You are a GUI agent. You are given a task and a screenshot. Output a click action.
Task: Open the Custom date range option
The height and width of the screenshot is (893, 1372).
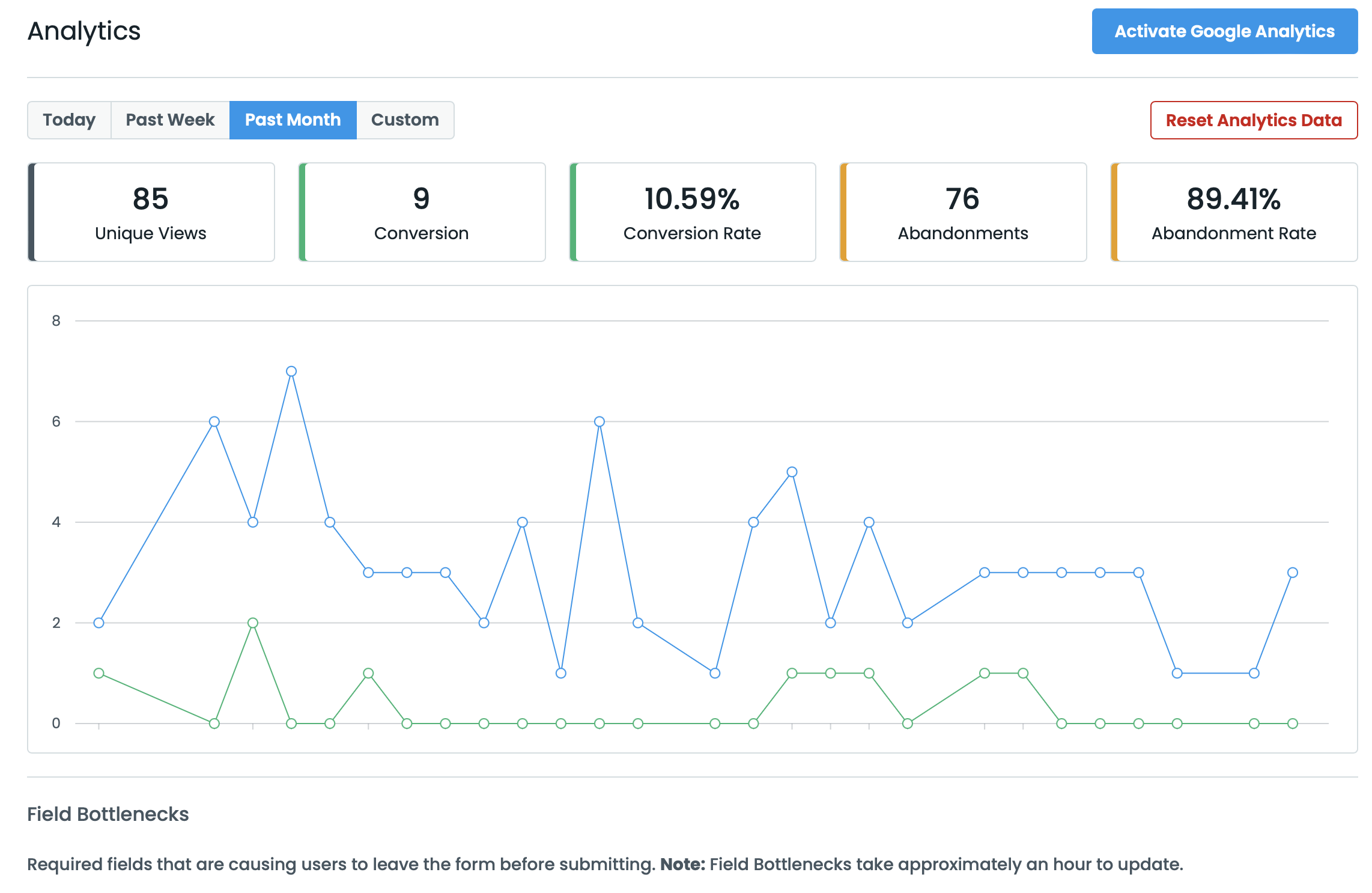pyautogui.click(x=405, y=120)
